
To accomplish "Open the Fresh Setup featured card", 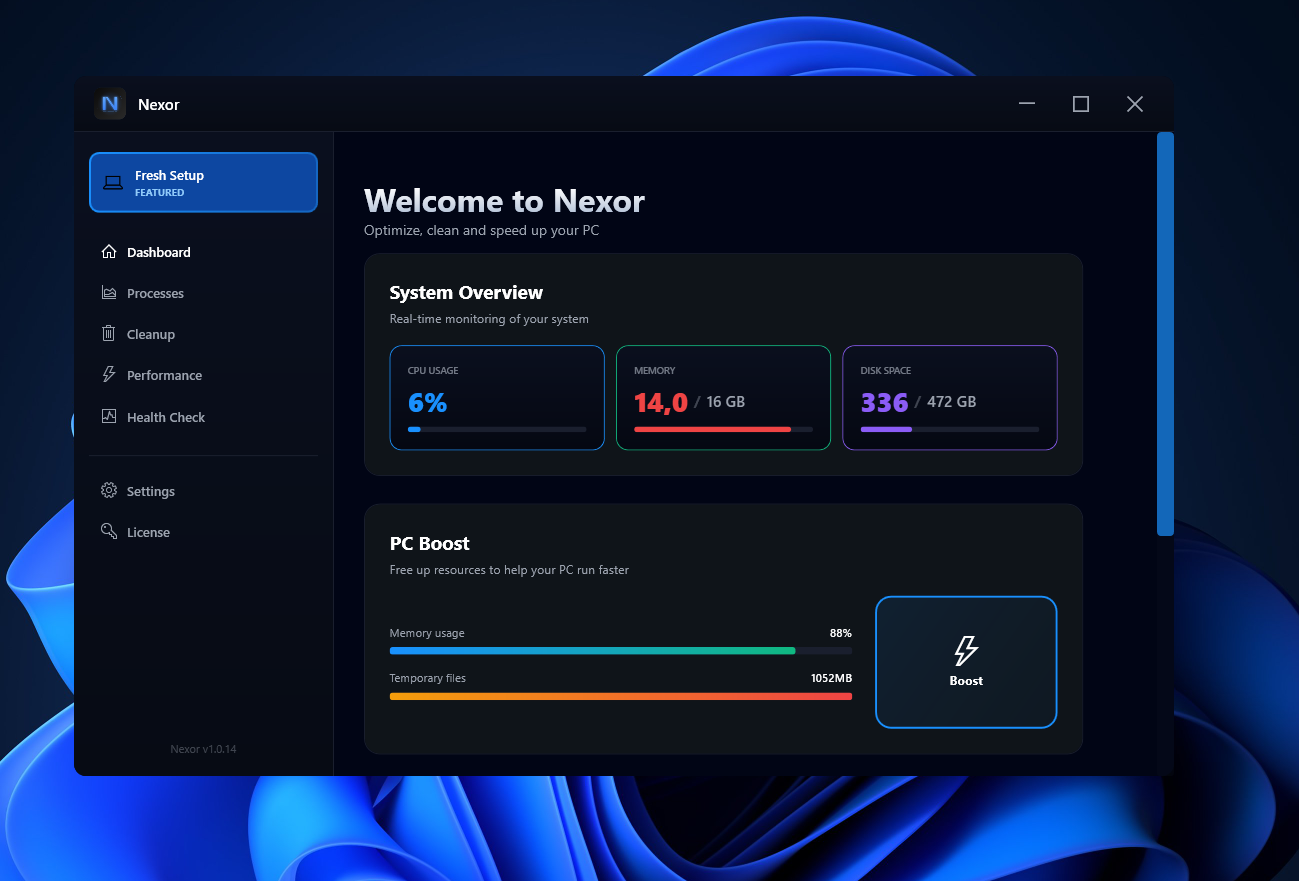I will click(x=203, y=182).
